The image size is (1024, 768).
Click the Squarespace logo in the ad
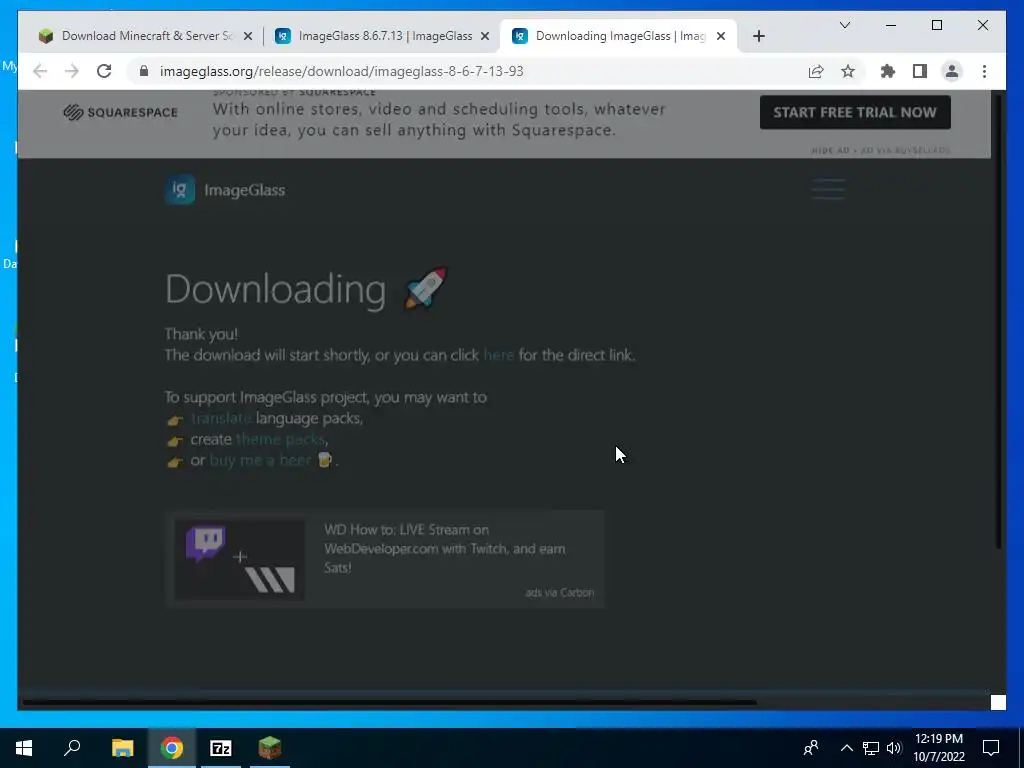click(x=120, y=112)
